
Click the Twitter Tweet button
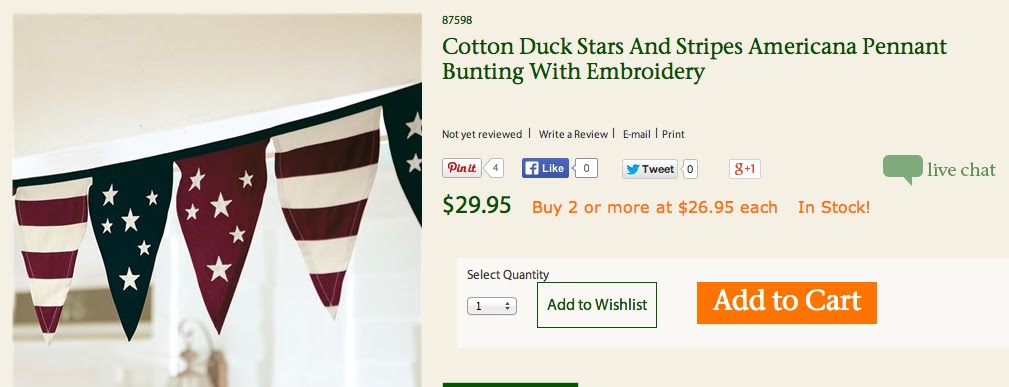click(649, 169)
